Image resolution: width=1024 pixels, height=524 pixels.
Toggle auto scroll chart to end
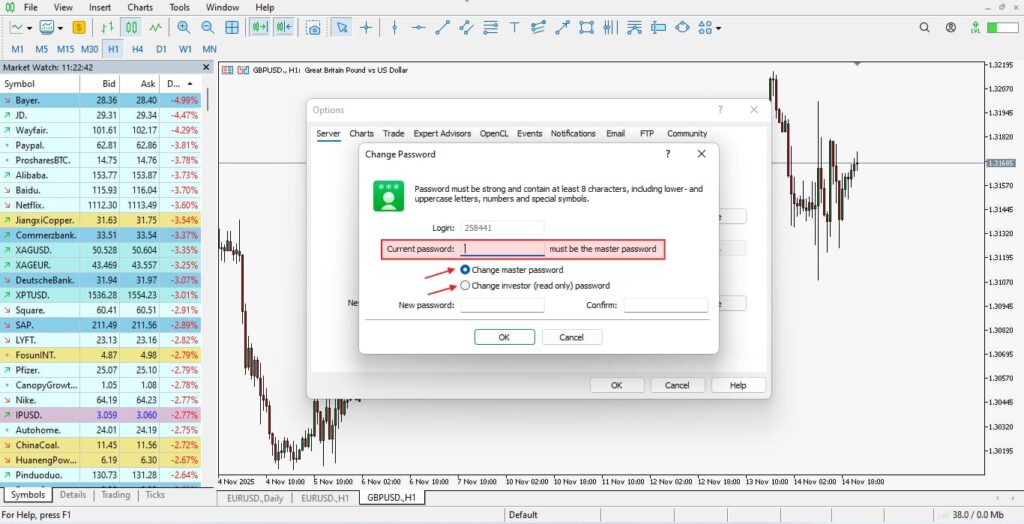pos(260,27)
